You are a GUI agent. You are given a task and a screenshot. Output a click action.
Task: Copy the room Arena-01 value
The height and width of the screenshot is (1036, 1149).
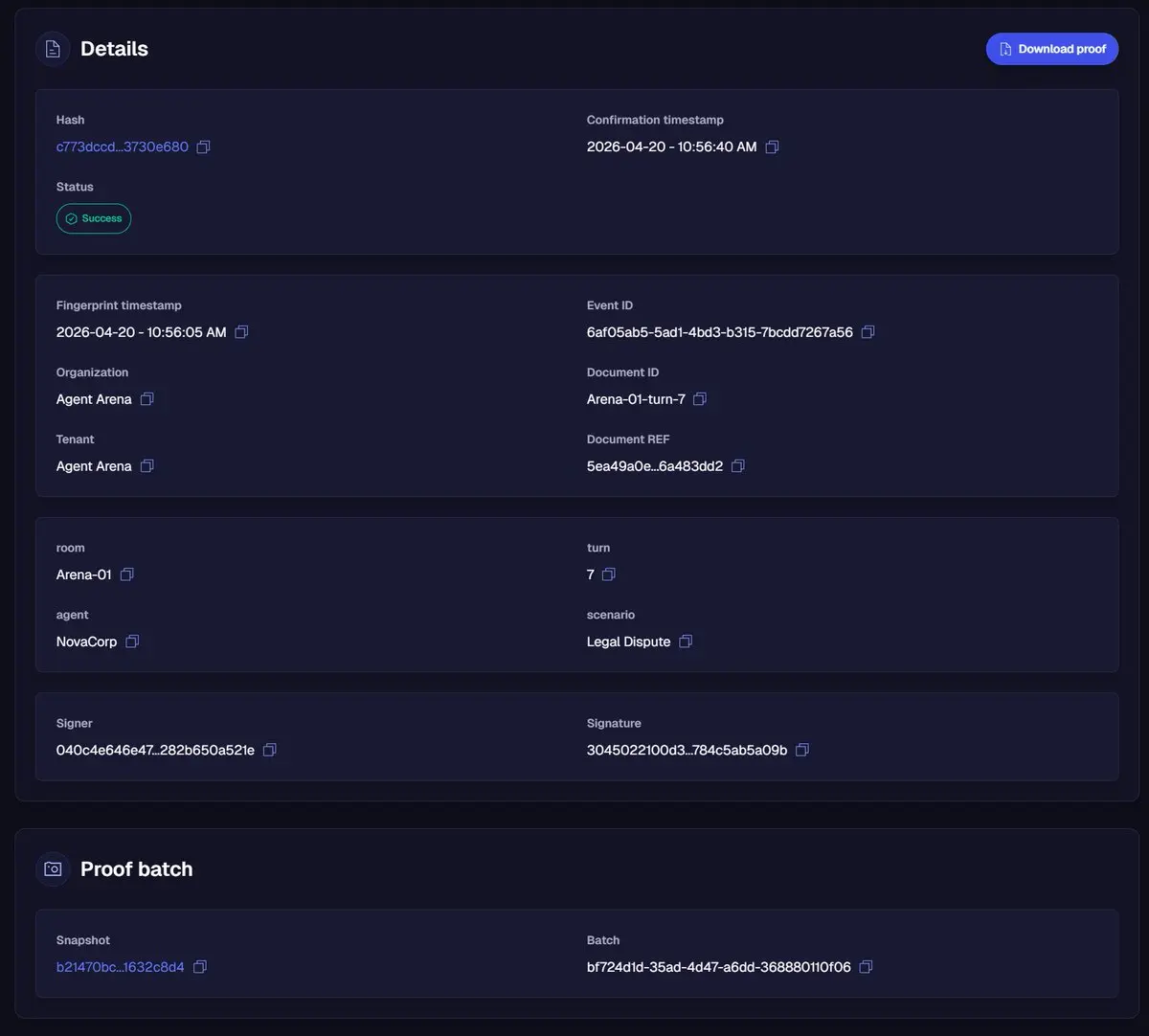click(x=126, y=574)
